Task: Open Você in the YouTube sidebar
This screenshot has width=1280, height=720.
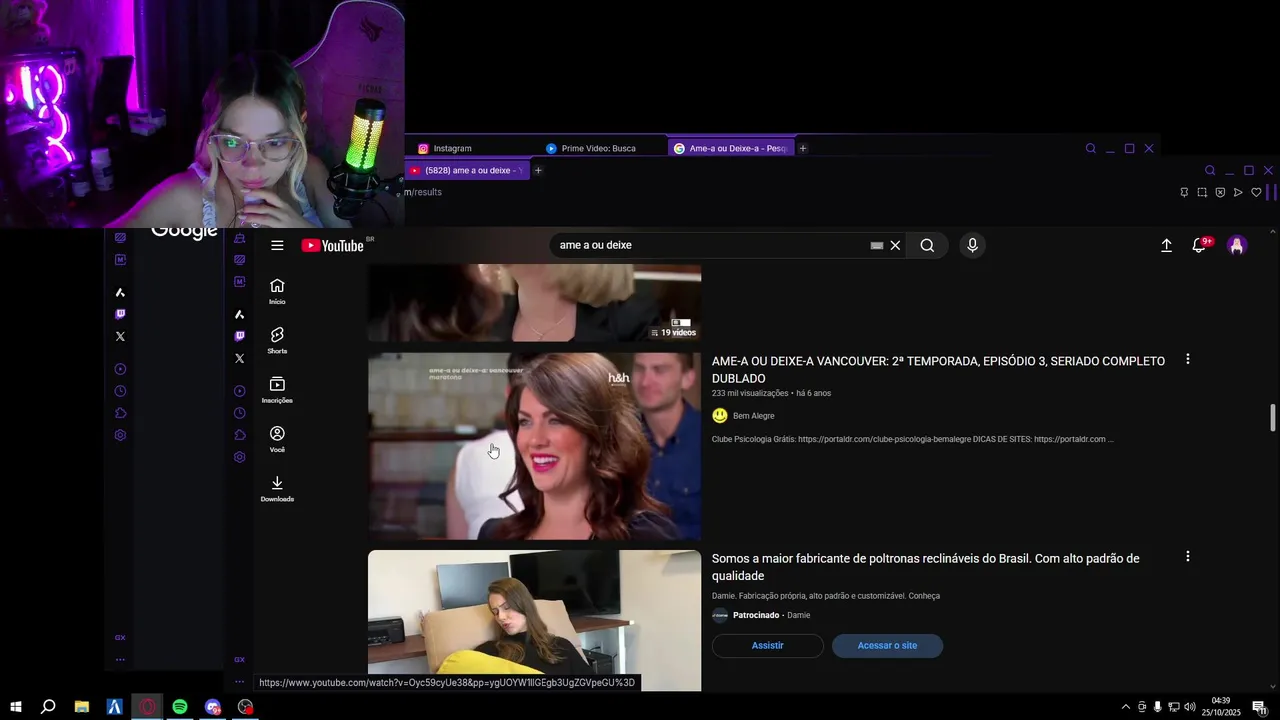Action: (277, 439)
